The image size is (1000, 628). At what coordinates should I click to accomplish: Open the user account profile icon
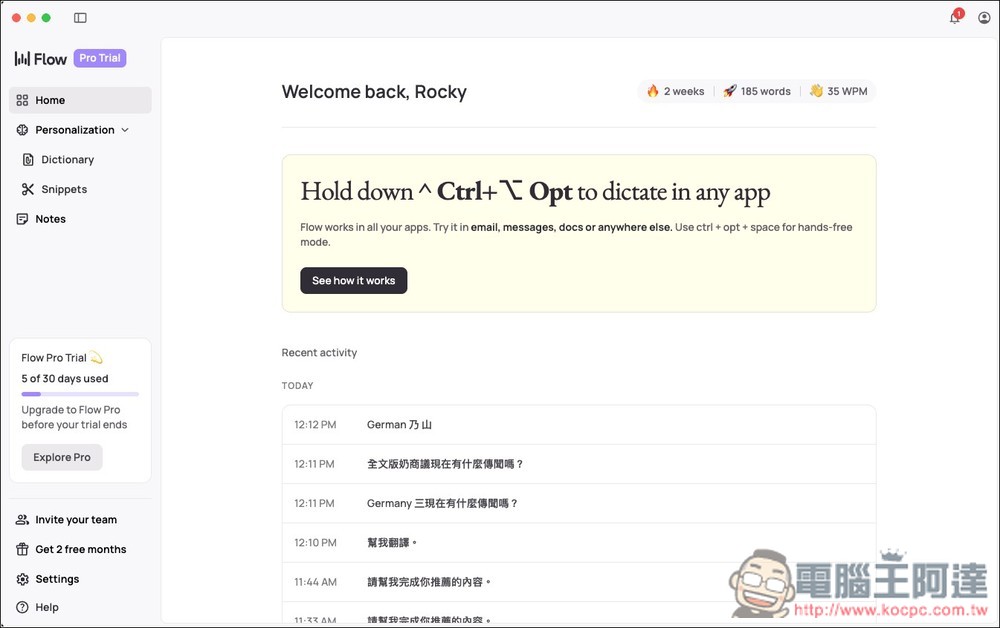(x=984, y=18)
